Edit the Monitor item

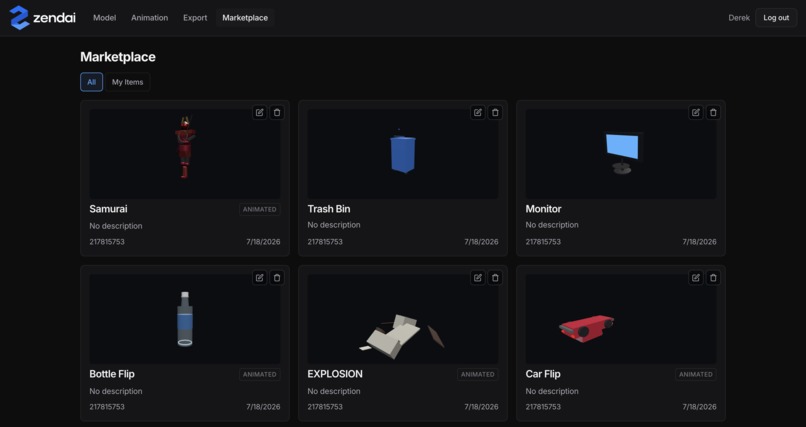pyautogui.click(x=695, y=113)
